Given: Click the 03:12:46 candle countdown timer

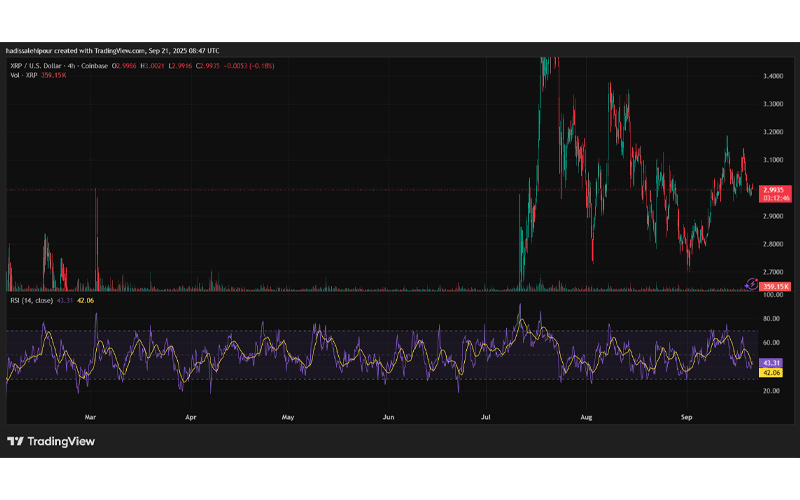Looking at the screenshot, I should click(x=776, y=198).
